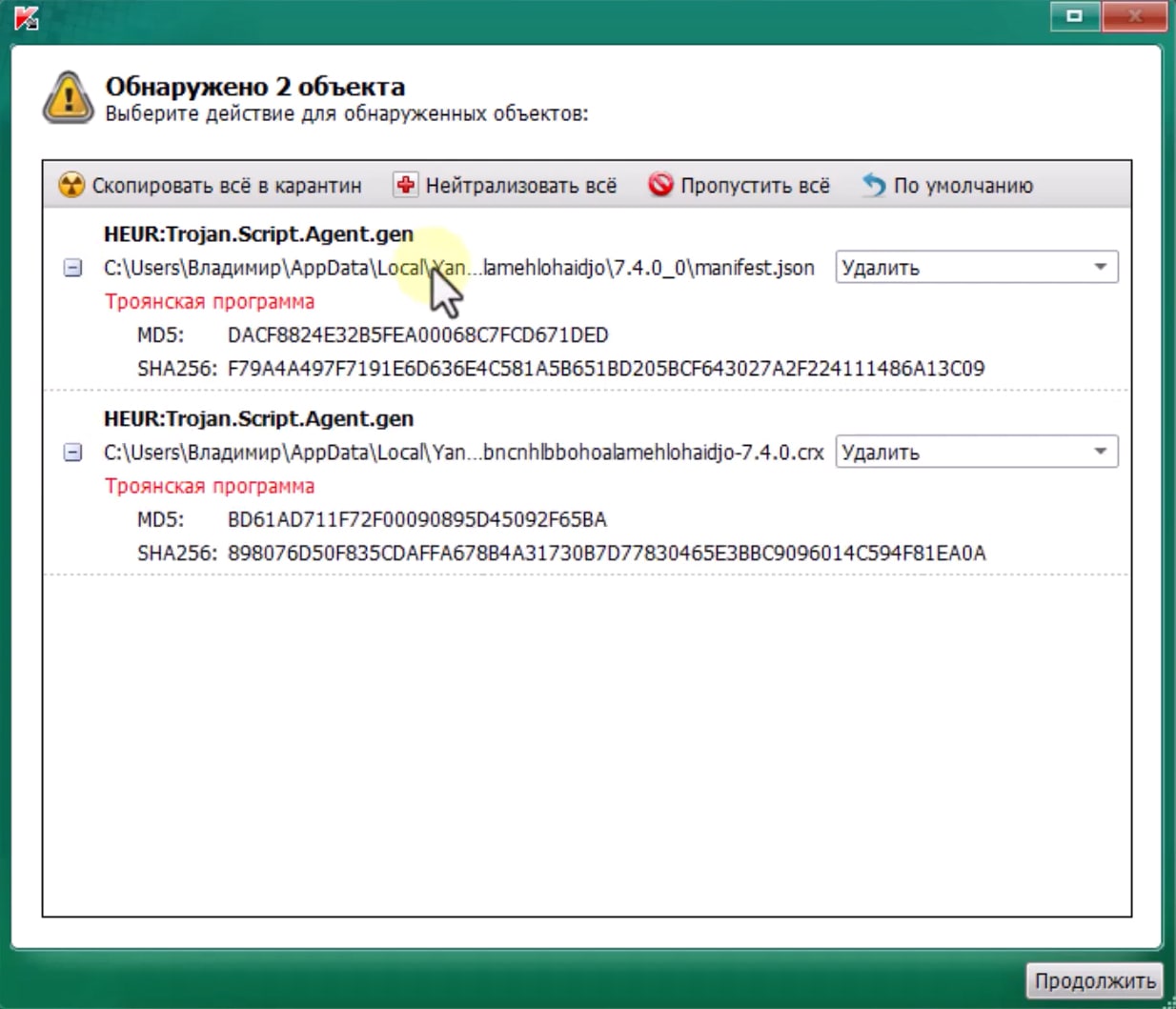Select По умолчанию action
The image size is (1176, 1009).
coord(963,185)
